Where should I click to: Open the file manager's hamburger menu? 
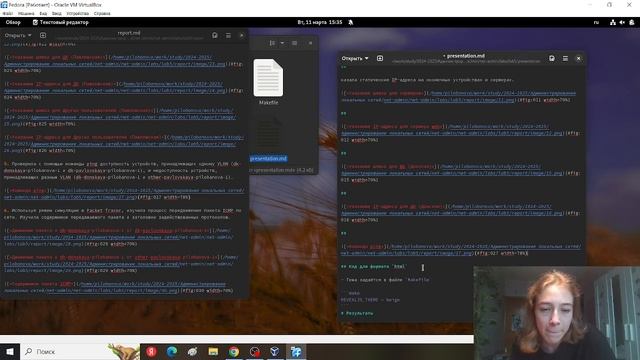click(x=294, y=43)
